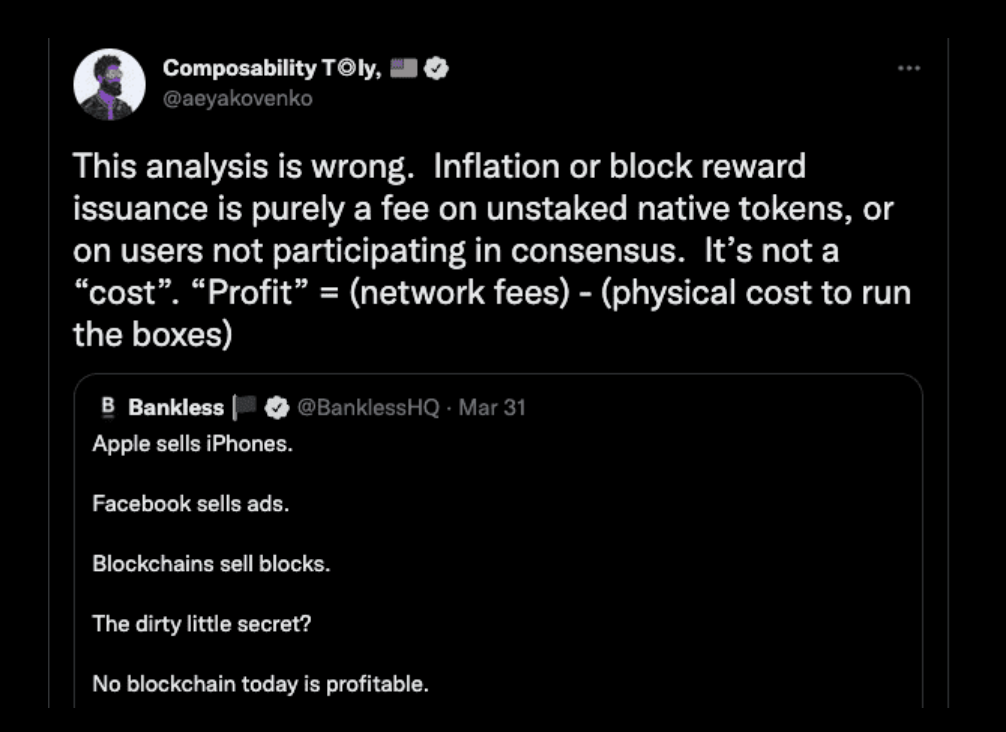The image size is (1006, 732).
Task: Click the black flag icon after Bankless
Action: point(244,407)
